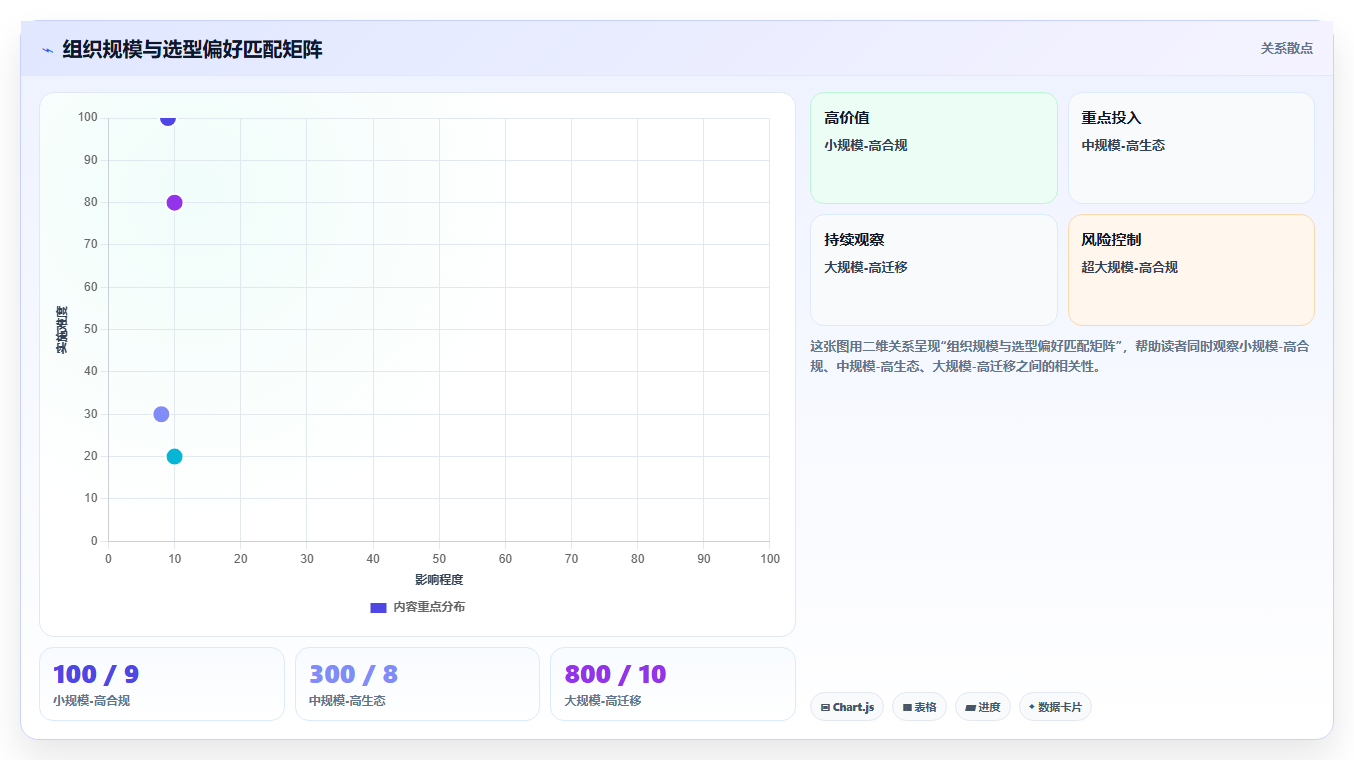Click the 中规模-高生态 label under 300 / 8
The image size is (1354, 760).
(347, 701)
